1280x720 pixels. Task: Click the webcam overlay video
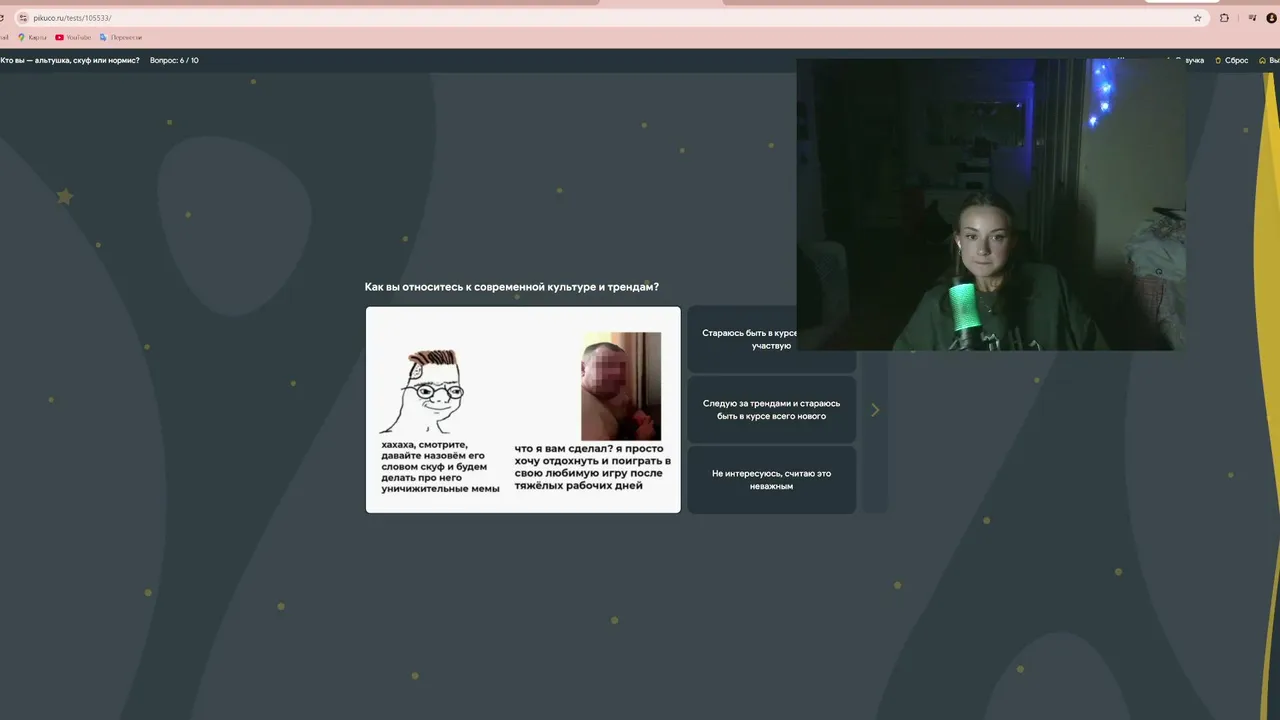(x=991, y=204)
